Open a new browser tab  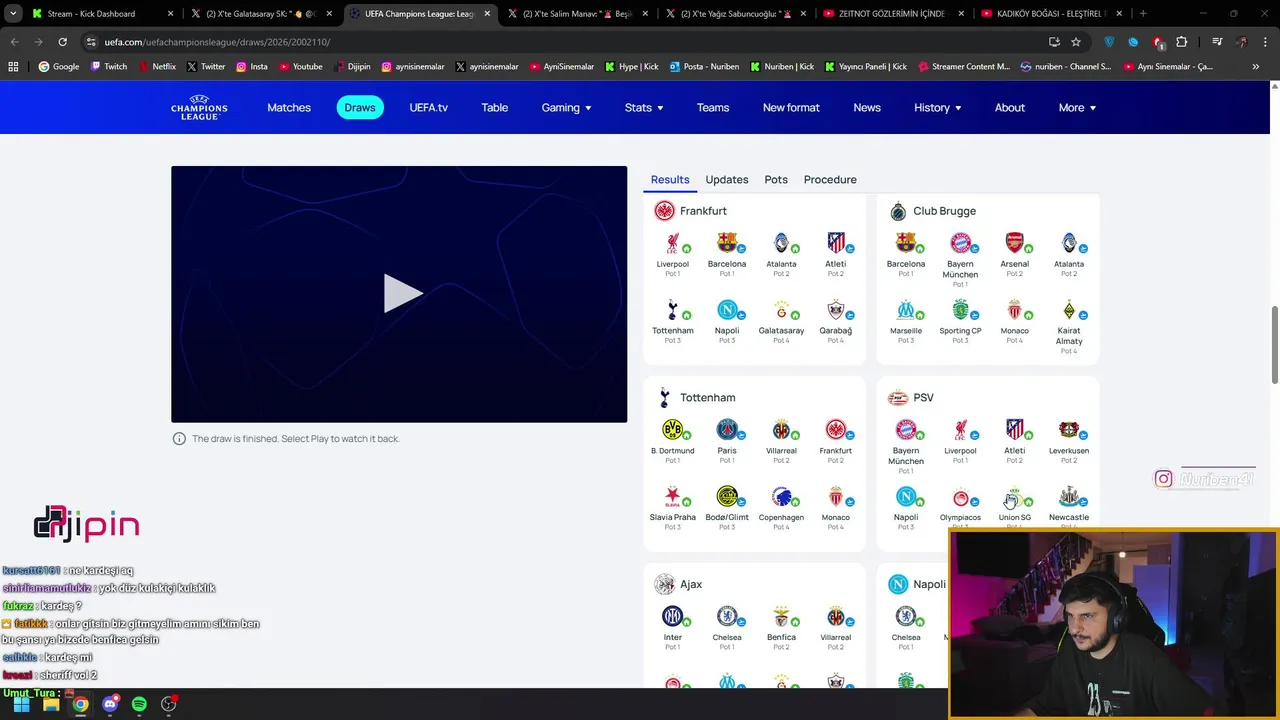[x=1143, y=14]
